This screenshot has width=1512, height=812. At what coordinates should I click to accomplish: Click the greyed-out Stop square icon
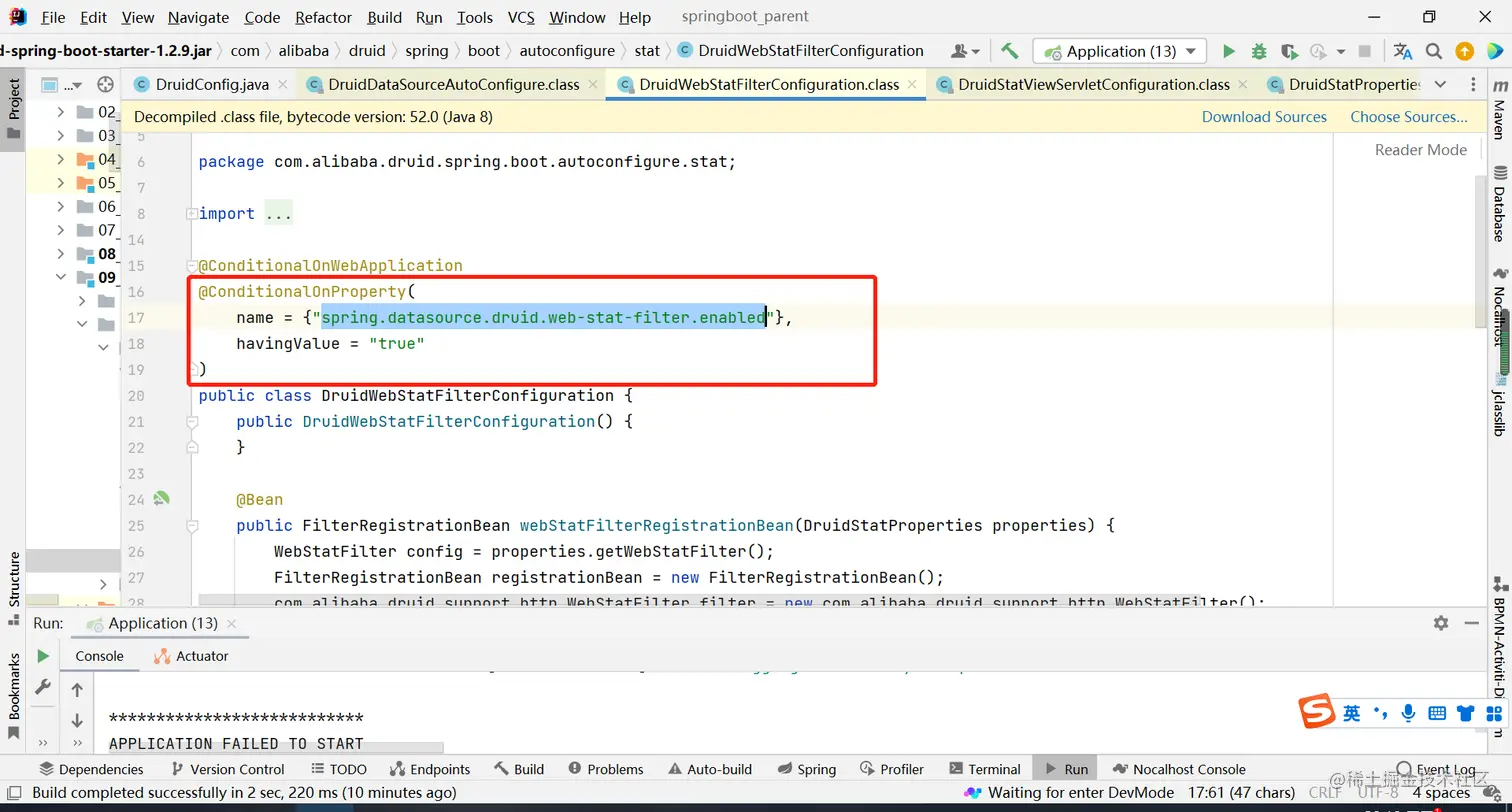[1365, 51]
